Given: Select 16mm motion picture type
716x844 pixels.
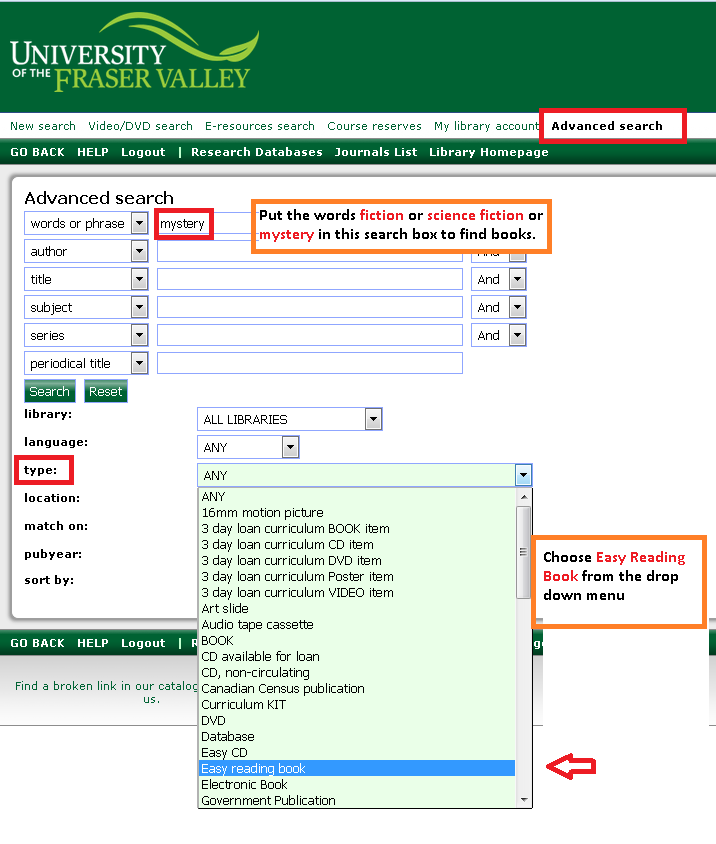Looking at the screenshot, I should pos(357,512).
